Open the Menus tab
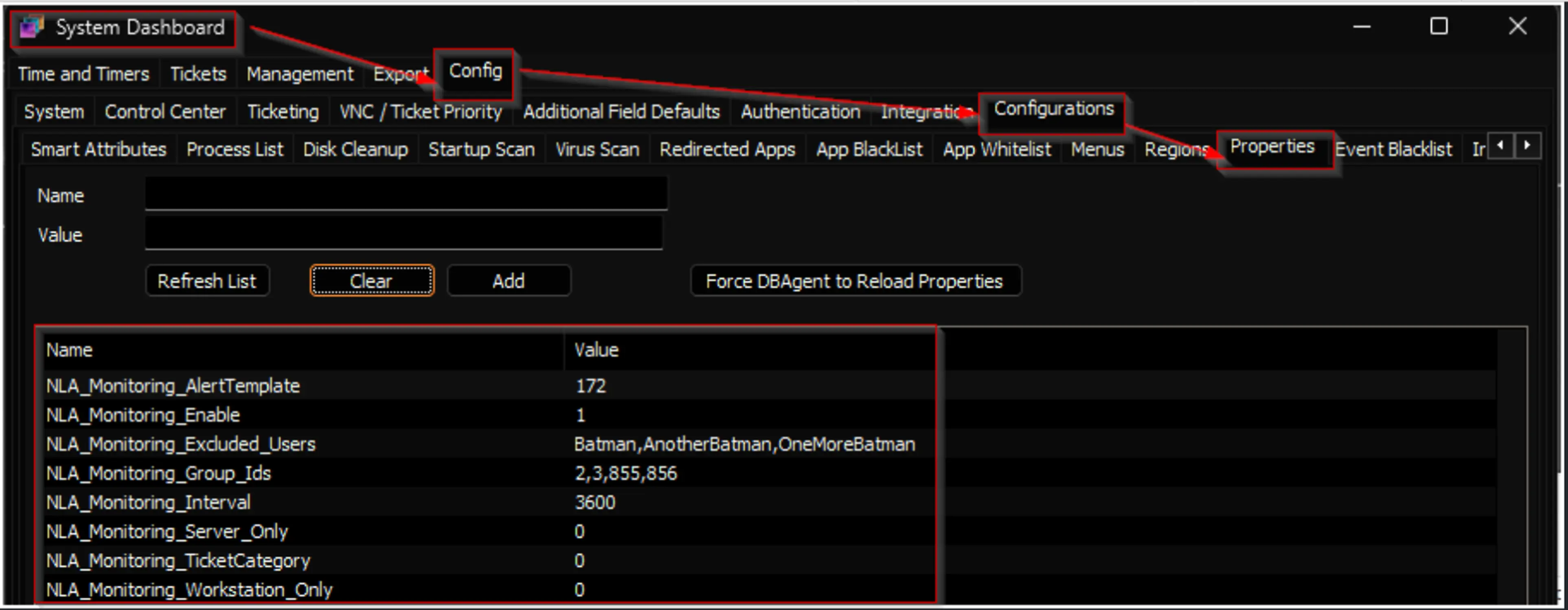The image size is (1568, 610). click(x=1097, y=150)
